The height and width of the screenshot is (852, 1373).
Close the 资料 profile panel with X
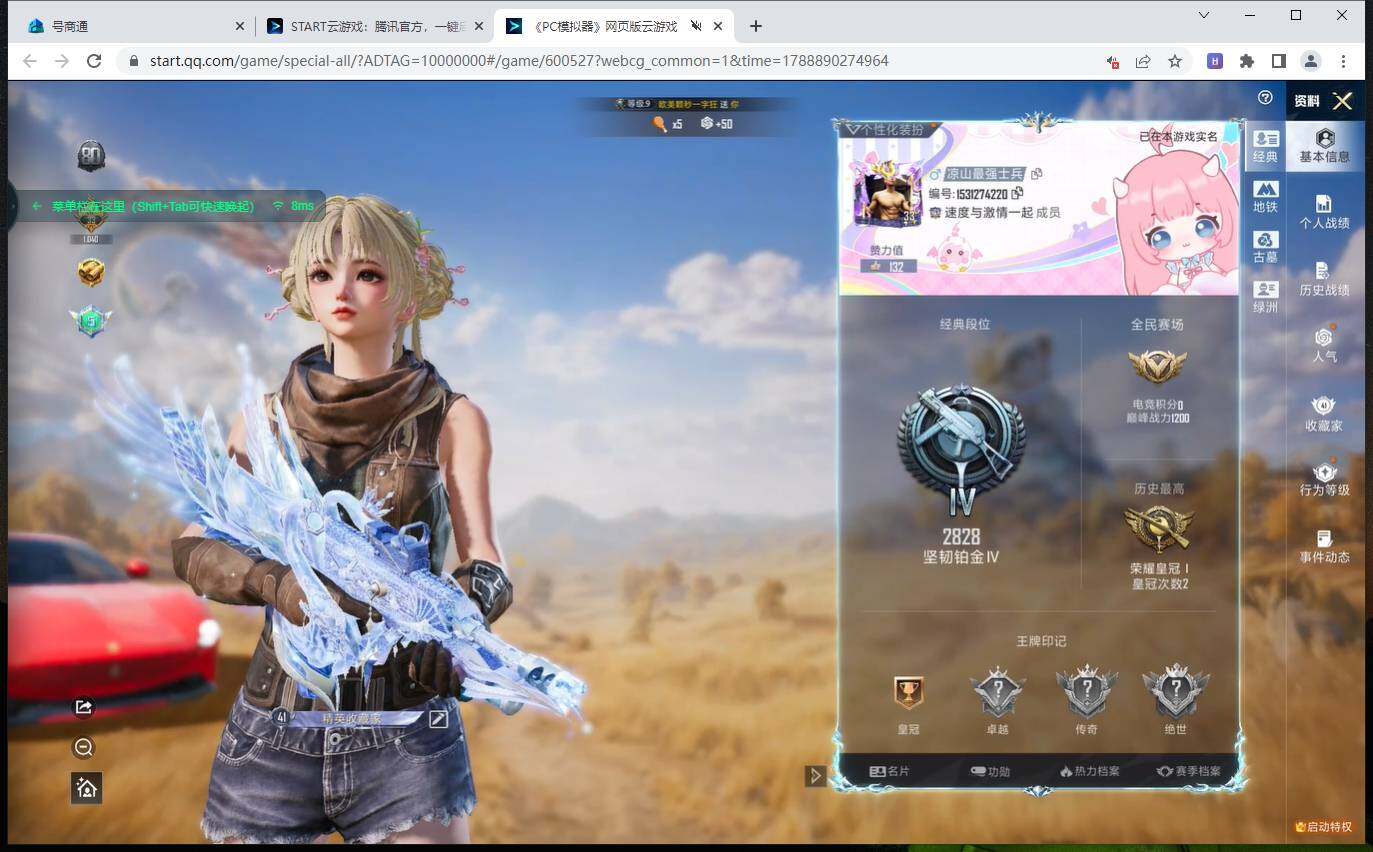point(1342,100)
